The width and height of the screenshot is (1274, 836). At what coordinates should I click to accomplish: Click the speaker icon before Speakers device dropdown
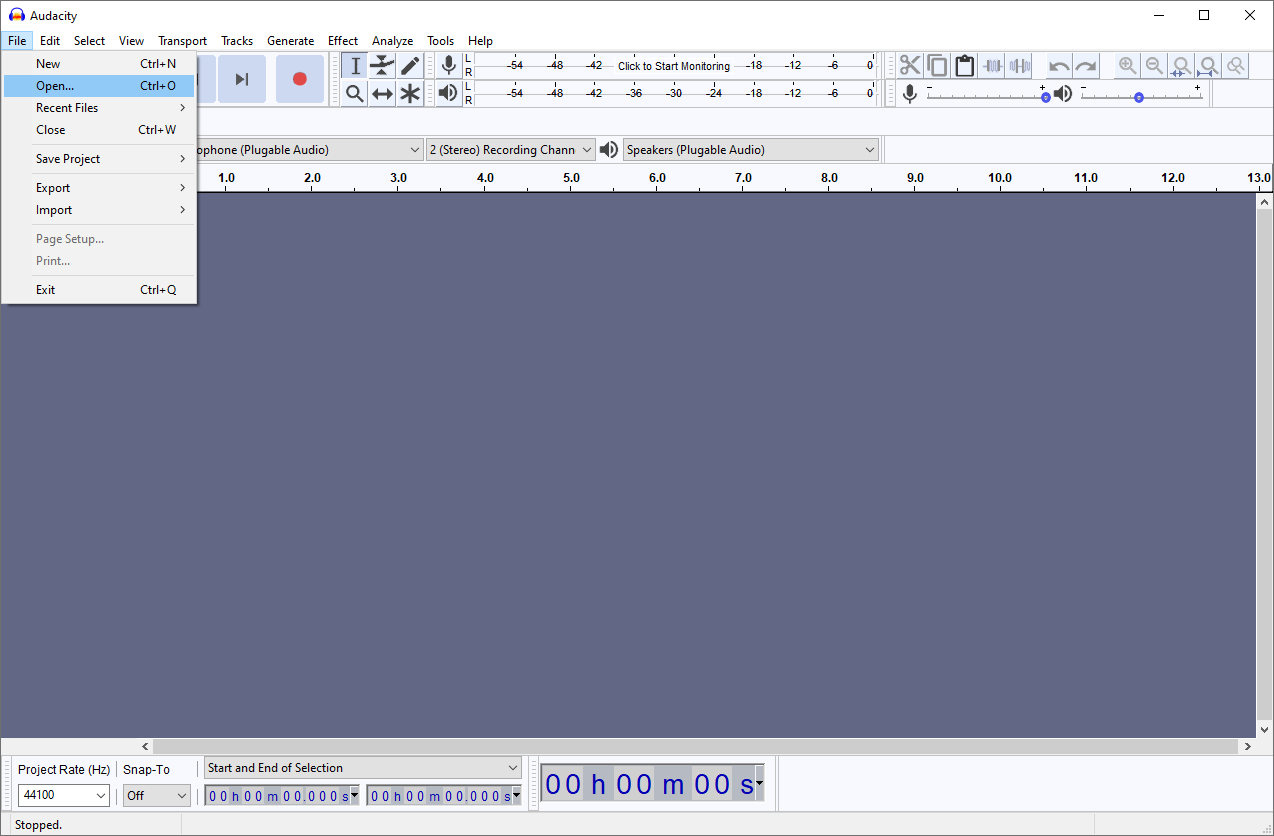[x=608, y=150]
